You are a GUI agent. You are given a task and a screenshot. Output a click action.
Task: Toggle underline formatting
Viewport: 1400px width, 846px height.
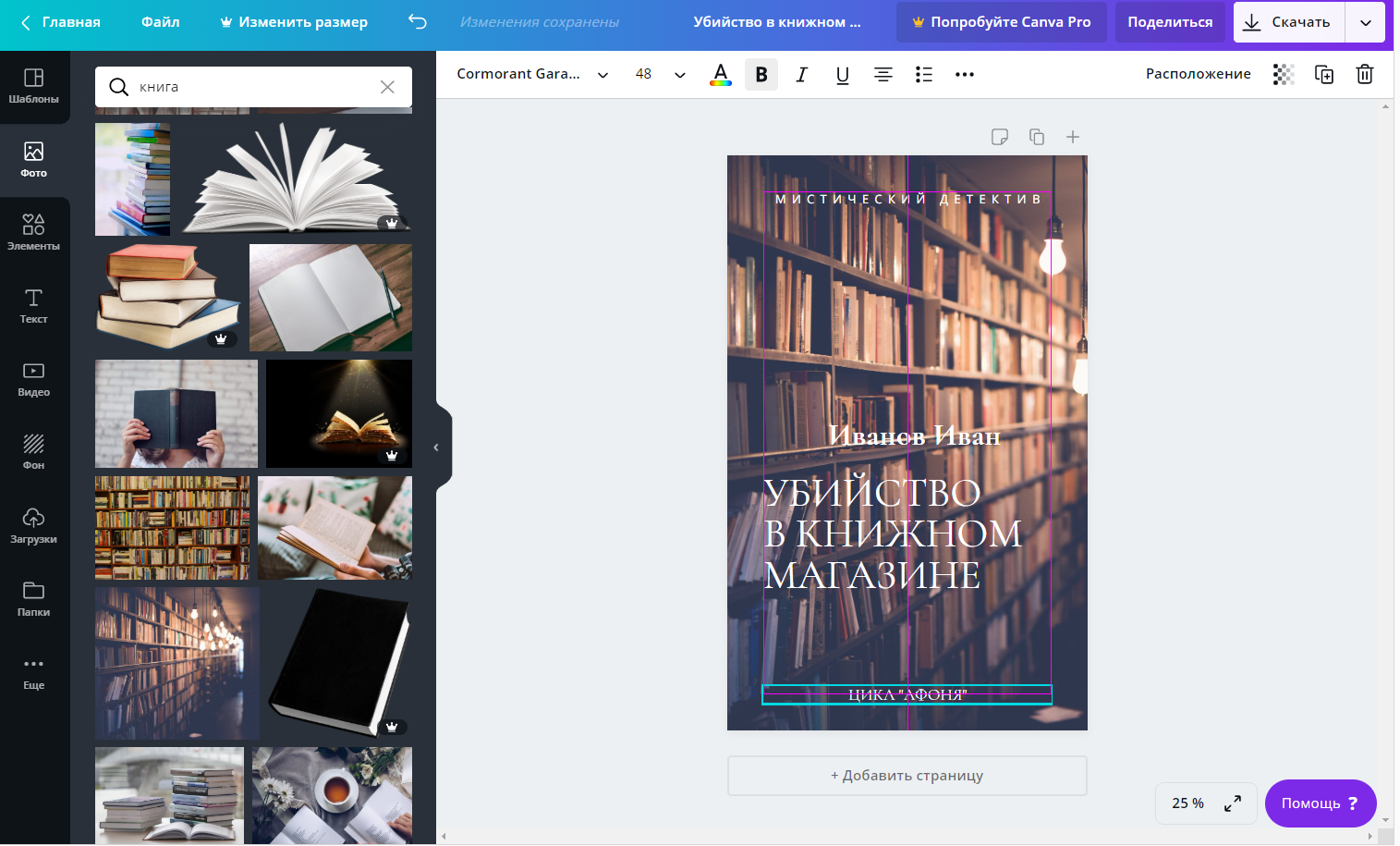842,74
